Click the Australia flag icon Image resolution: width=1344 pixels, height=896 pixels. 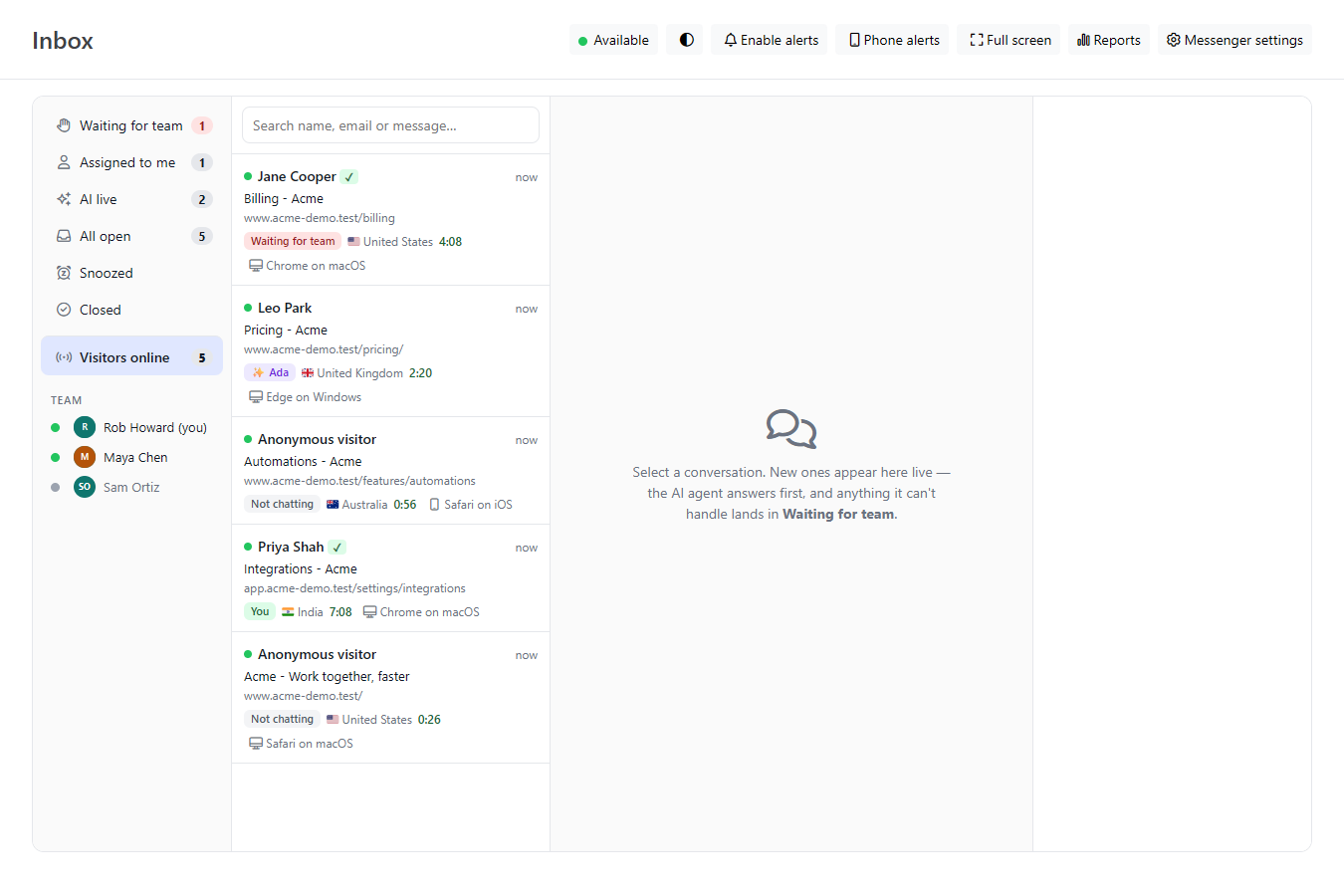[x=333, y=505]
